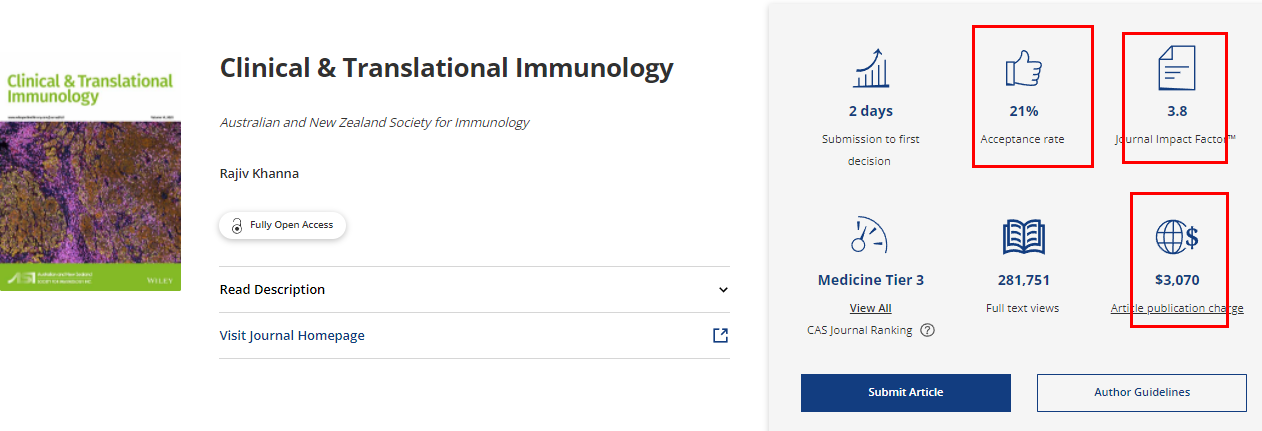
Task: Click the open lock Fully Open Access badge
Action: tap(283, 225)
